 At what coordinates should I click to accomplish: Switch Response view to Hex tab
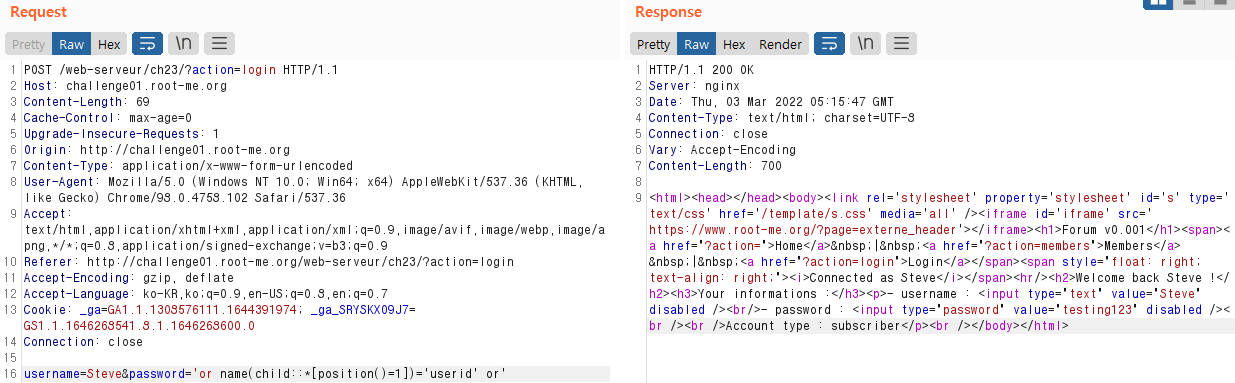(x=734, y=44)
